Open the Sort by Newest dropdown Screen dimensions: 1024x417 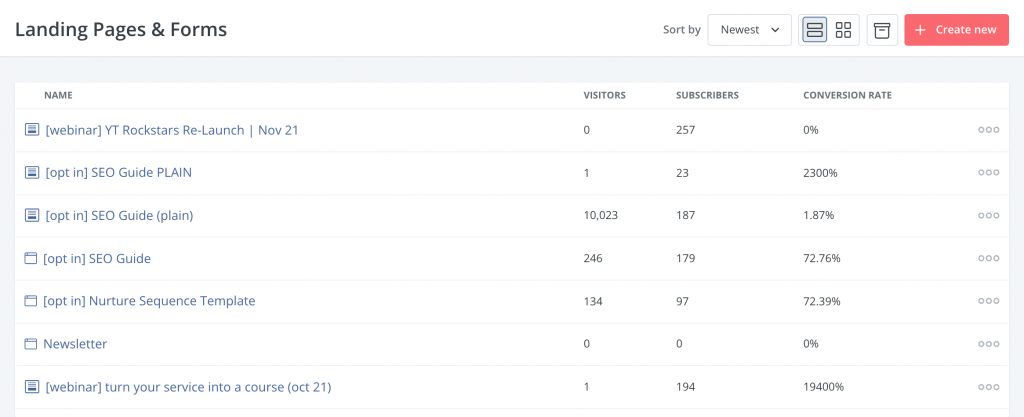pyautogui.click(x=750, y=30)
